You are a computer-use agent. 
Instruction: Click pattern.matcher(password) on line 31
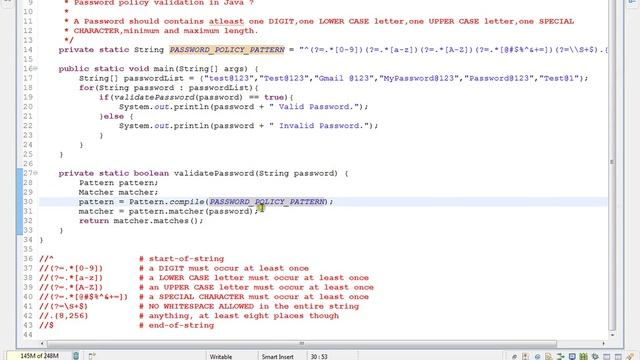point(191,211)
